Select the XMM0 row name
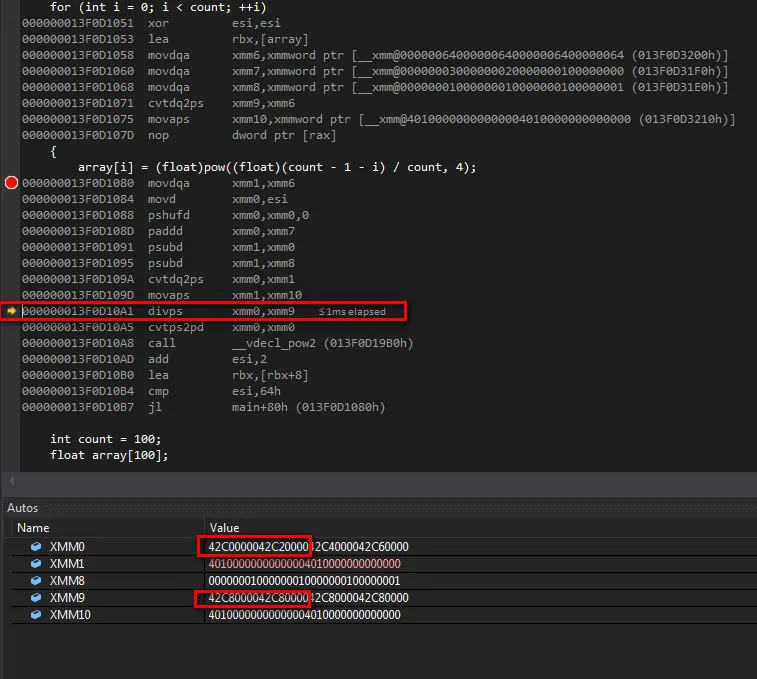This screenshot has width=757, height=679. click(67, 547)
